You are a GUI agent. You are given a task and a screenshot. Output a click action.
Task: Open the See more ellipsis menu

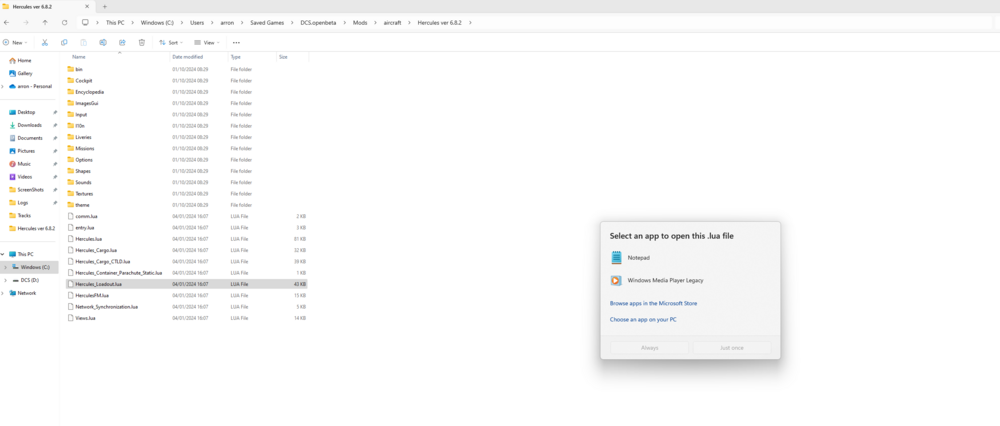(x=236, y=43)
